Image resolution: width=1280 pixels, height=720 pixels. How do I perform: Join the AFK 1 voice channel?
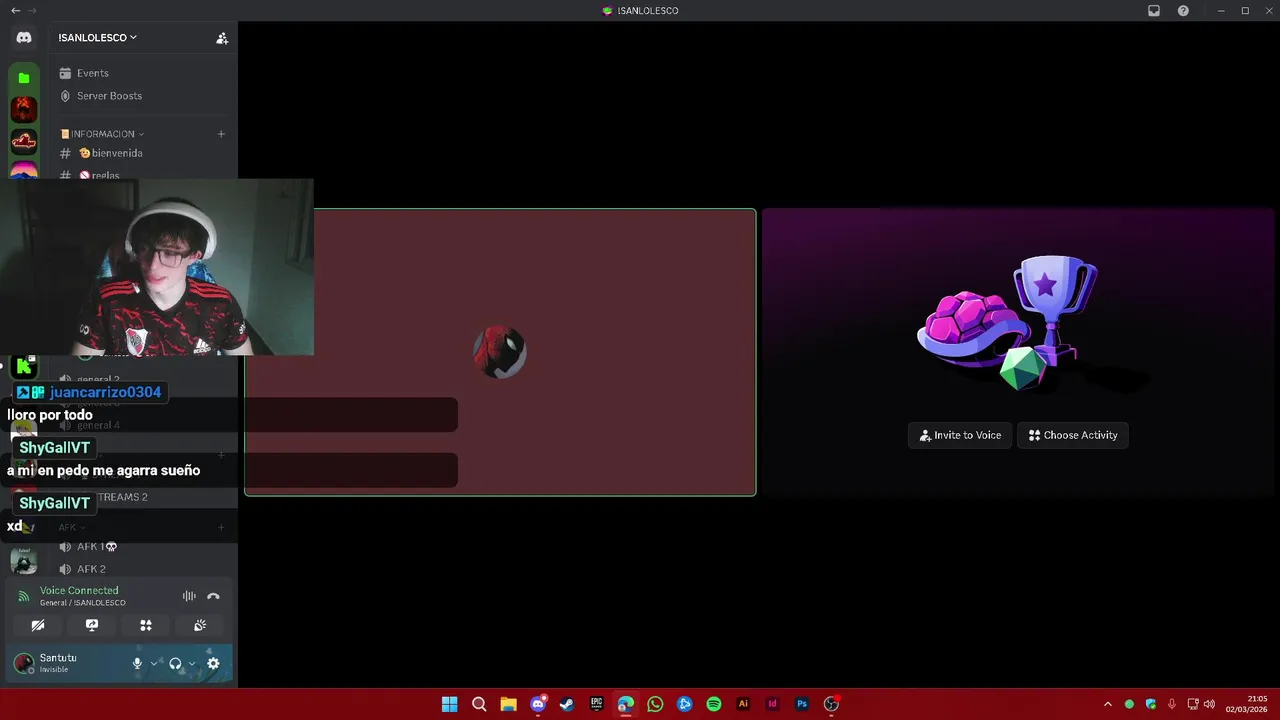97,547
